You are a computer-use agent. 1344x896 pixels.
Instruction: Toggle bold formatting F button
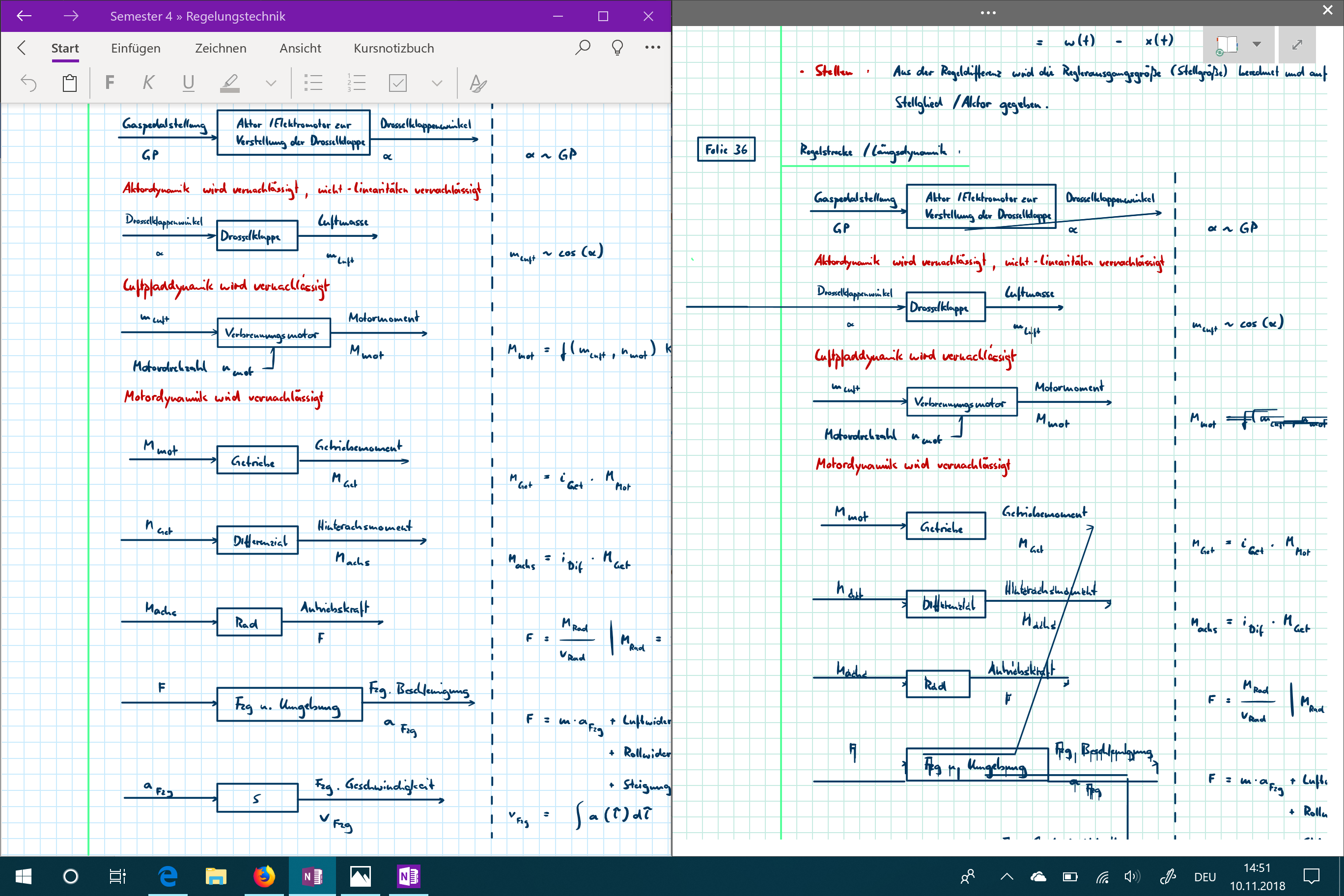pos(110,84)
